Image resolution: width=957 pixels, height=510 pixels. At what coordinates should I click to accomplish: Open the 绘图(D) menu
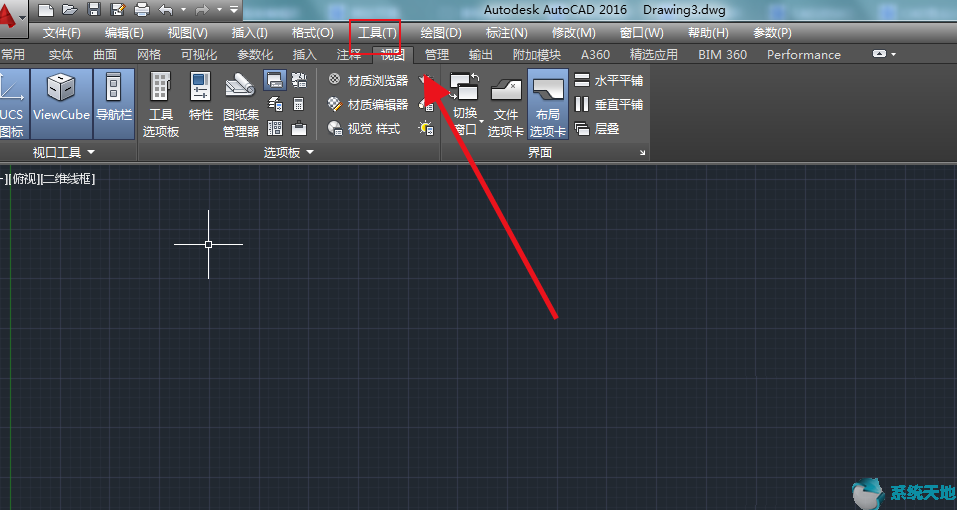pyautogui.click(x=441, y=32)
